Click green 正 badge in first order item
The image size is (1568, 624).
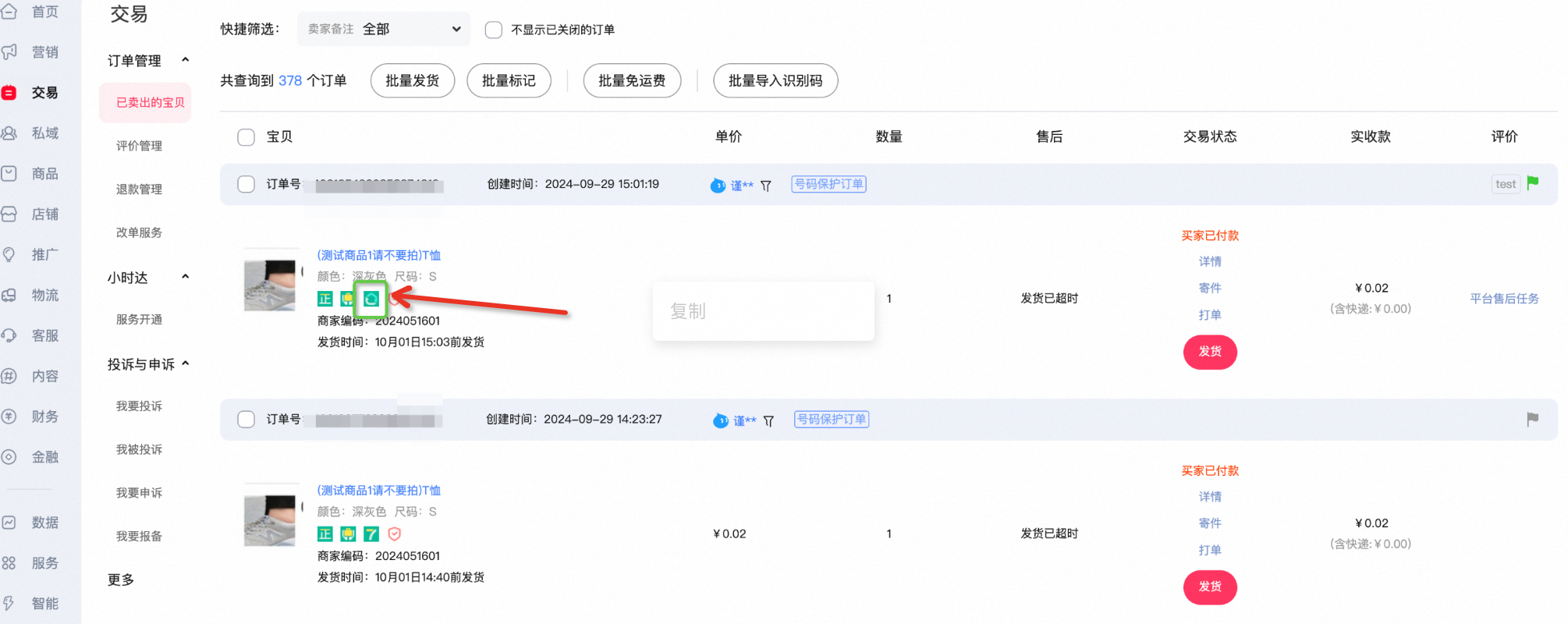[325, 299]
